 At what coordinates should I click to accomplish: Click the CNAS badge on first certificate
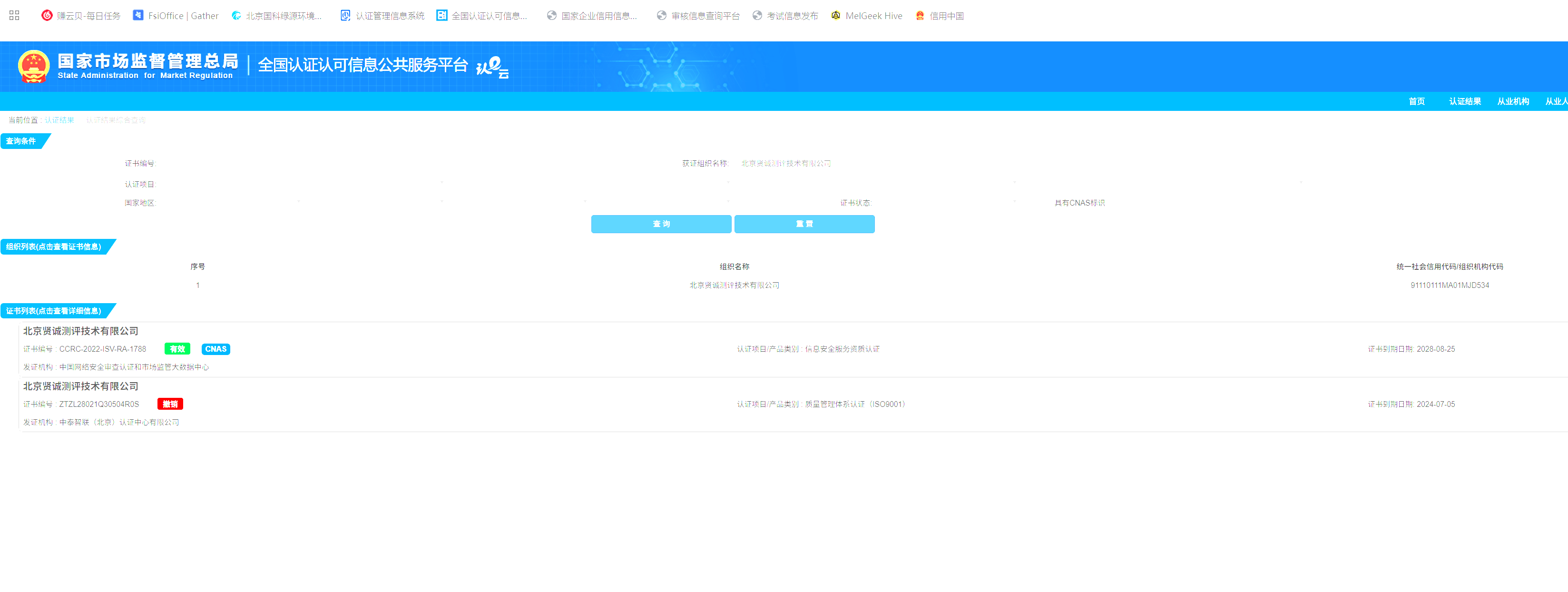click(216, 349)
